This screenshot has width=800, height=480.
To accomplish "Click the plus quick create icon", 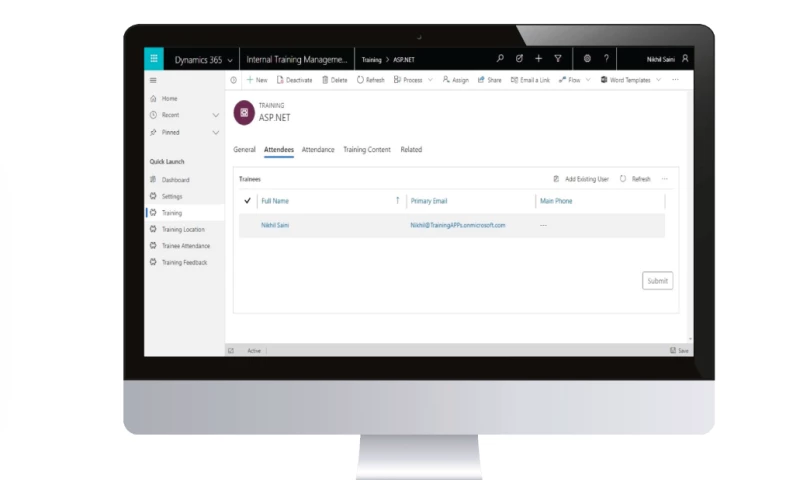I will pos(538,59).
